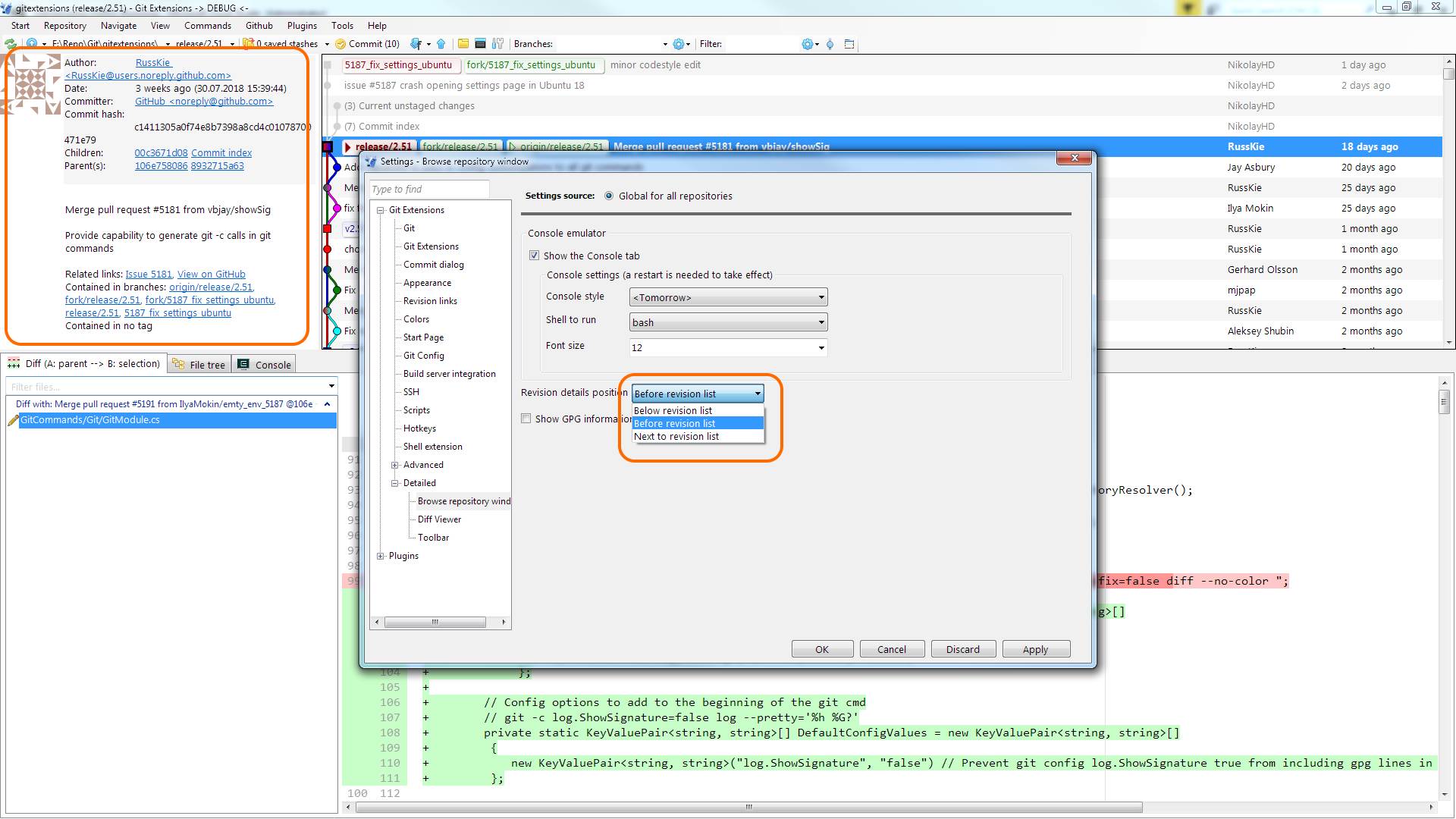Expand the Advanced tree node
This screenshot has width=1456, height=819.
coord(395,465)
